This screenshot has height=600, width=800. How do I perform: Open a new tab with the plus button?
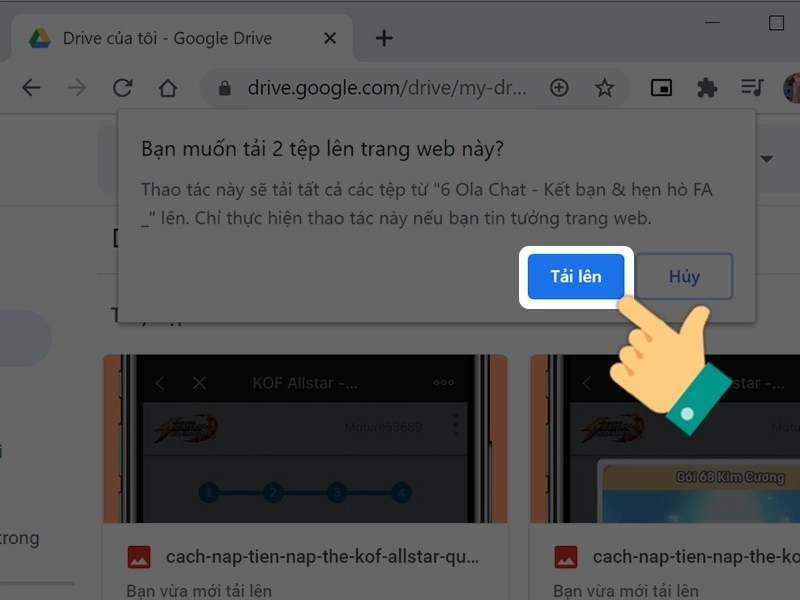coord(384,37)
